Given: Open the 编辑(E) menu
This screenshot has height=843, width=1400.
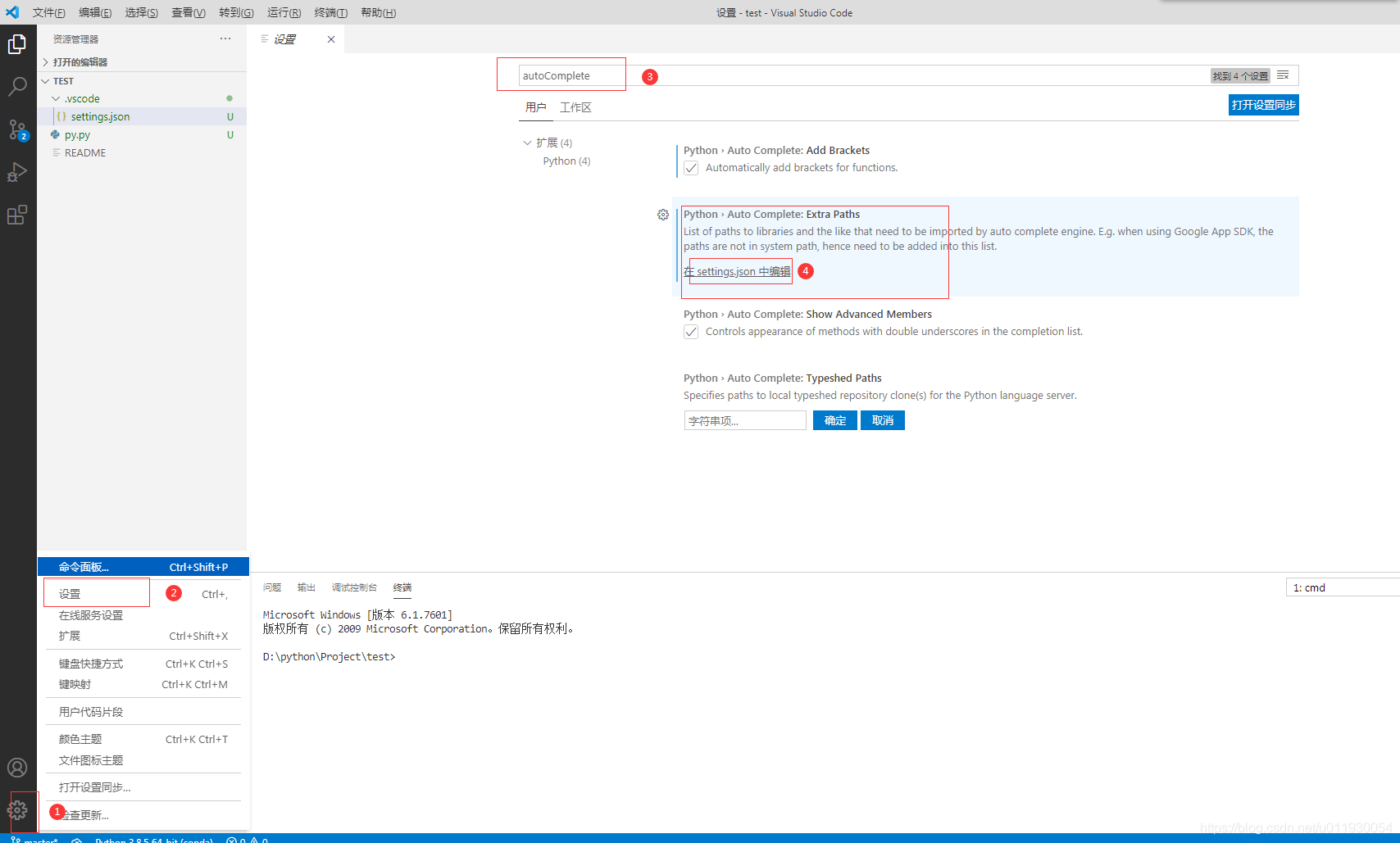Looking at the screenshot, I should (x=95, y=12).
